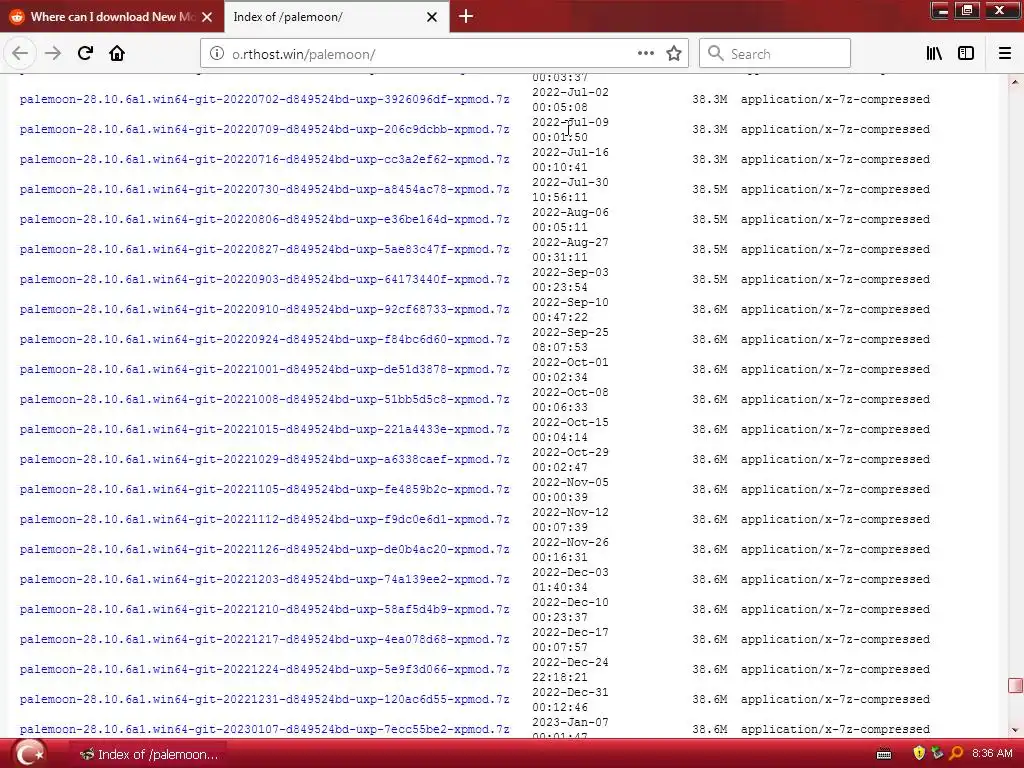Click the security shield tray icon
The width and height of the screenshot is (1024, 768).
[x=919, y=754]
